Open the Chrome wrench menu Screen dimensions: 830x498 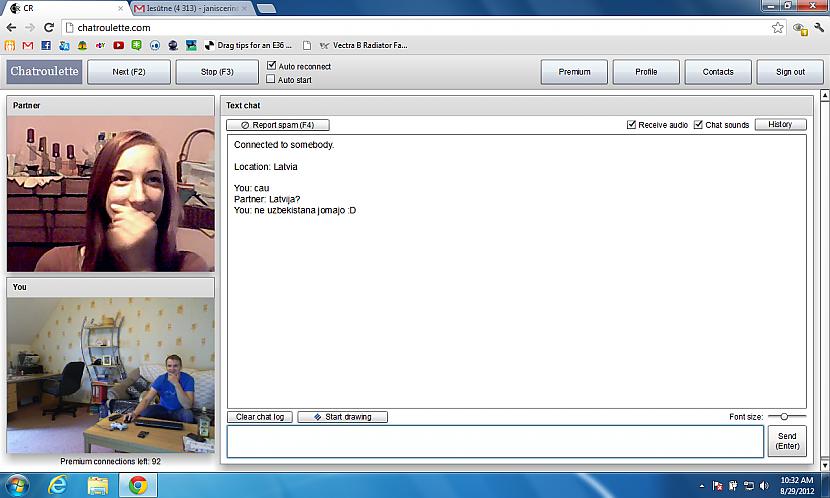pyautogui.click(x=819, y=28)
